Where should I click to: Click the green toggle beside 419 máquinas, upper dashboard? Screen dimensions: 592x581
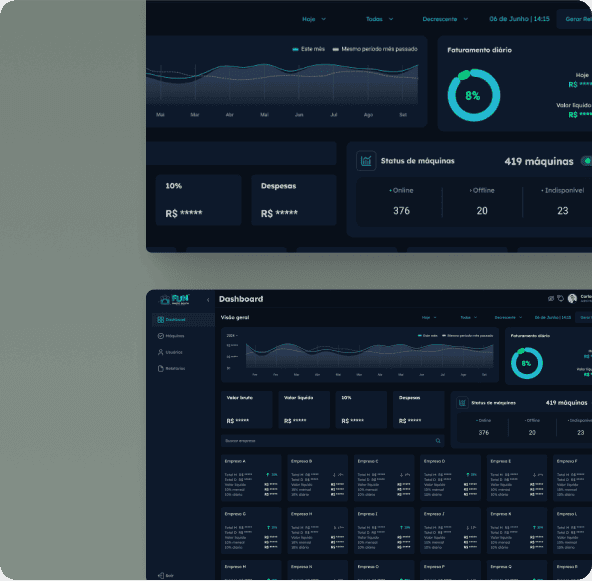coord(586,161)
